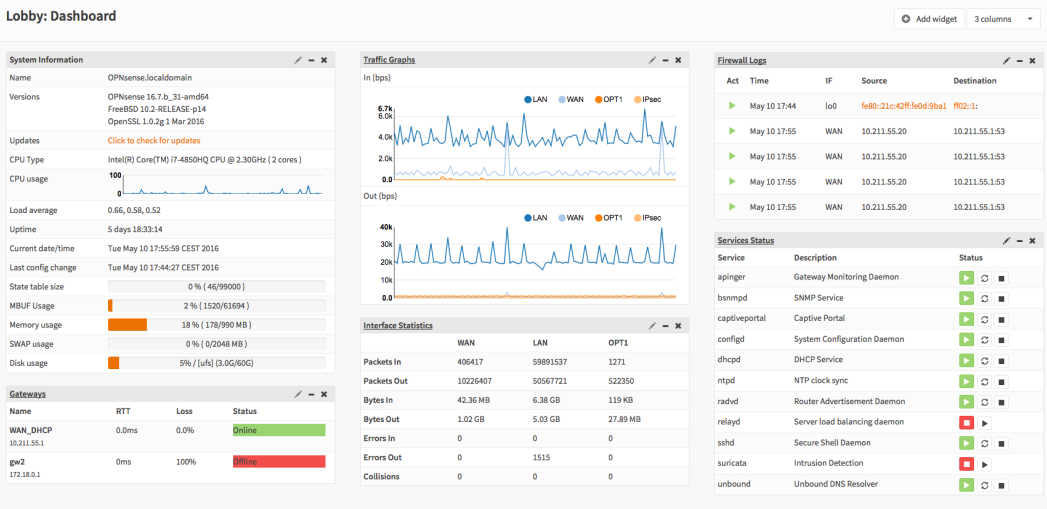This screenshot has width=1047, height=509.
Task: Toggle WAN series in the In graph legend
Action: (571, 100)
